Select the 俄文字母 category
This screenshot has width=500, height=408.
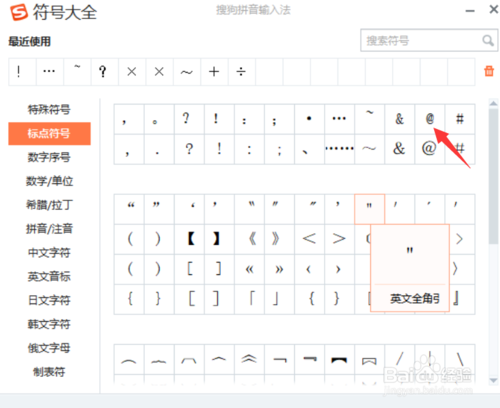pos(49,348)
